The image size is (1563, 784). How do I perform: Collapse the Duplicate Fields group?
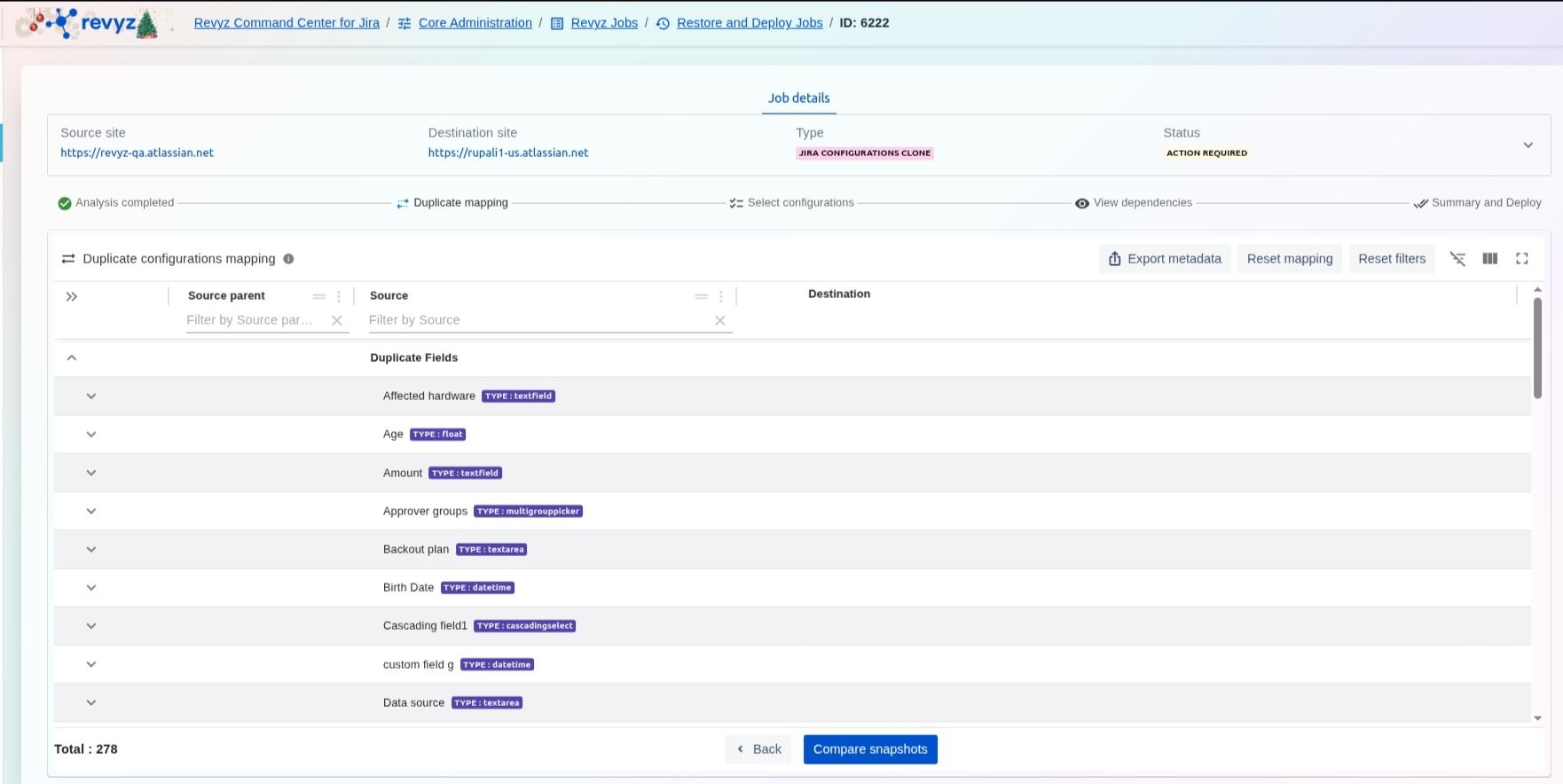[x=72, y=357]
